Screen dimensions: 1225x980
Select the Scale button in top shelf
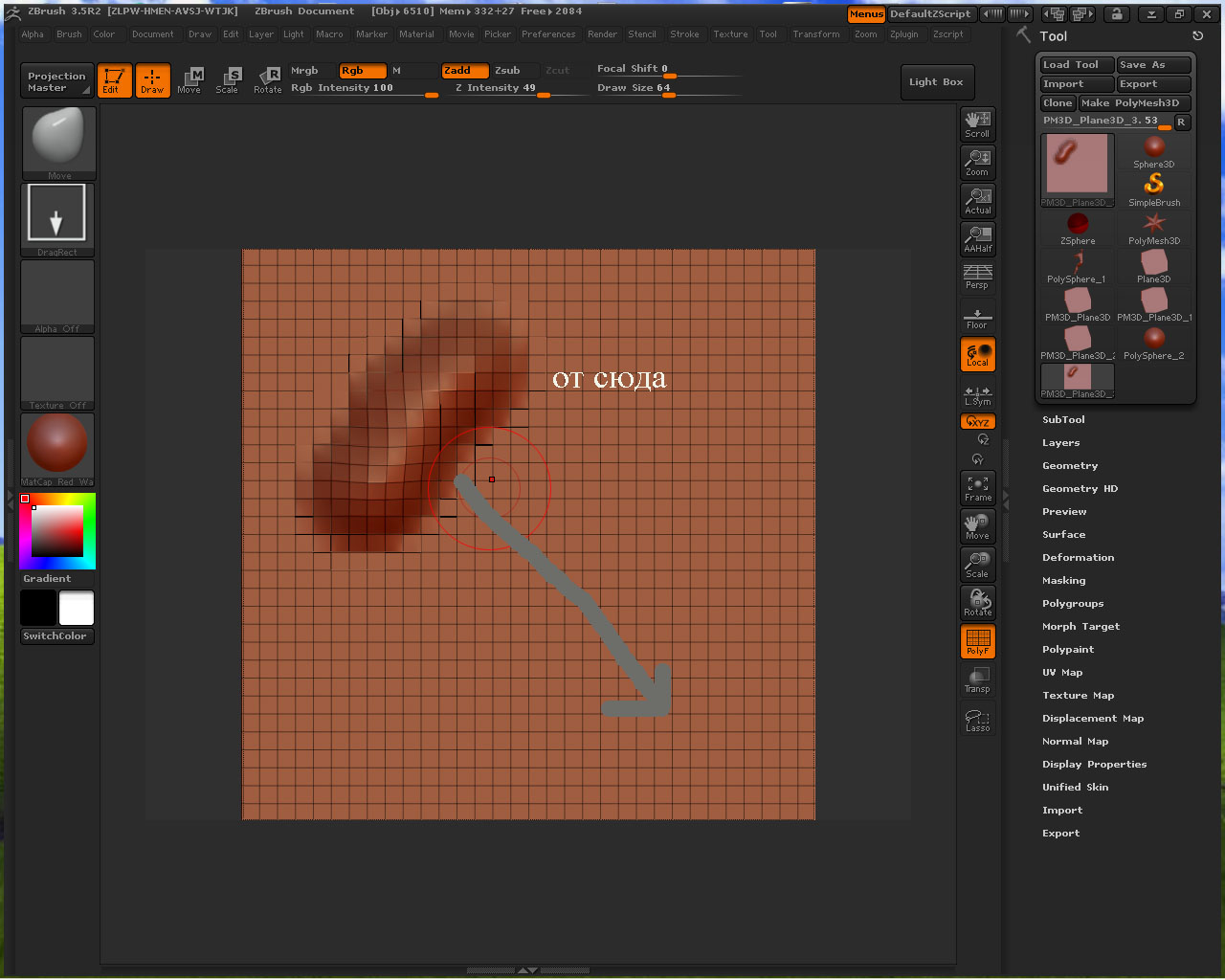[x=228, y=80]
